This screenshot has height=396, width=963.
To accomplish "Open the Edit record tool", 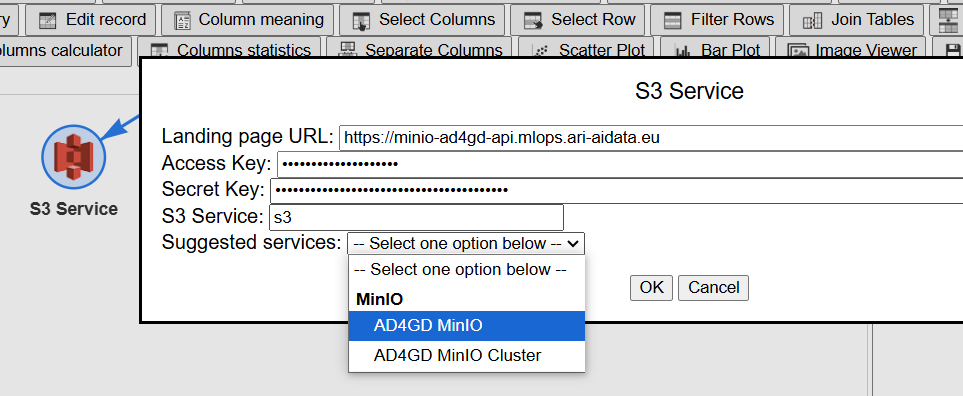I will 92,20.
